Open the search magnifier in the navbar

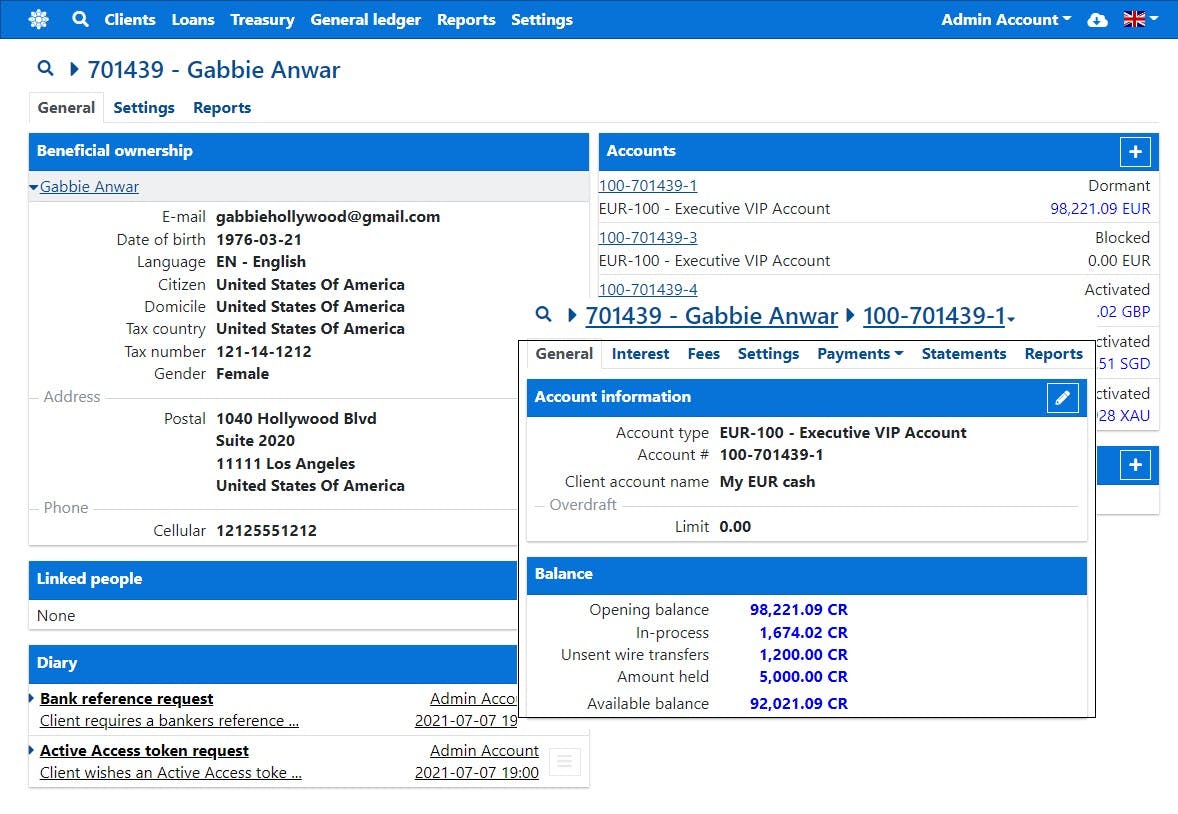click(x=80, y=20)
